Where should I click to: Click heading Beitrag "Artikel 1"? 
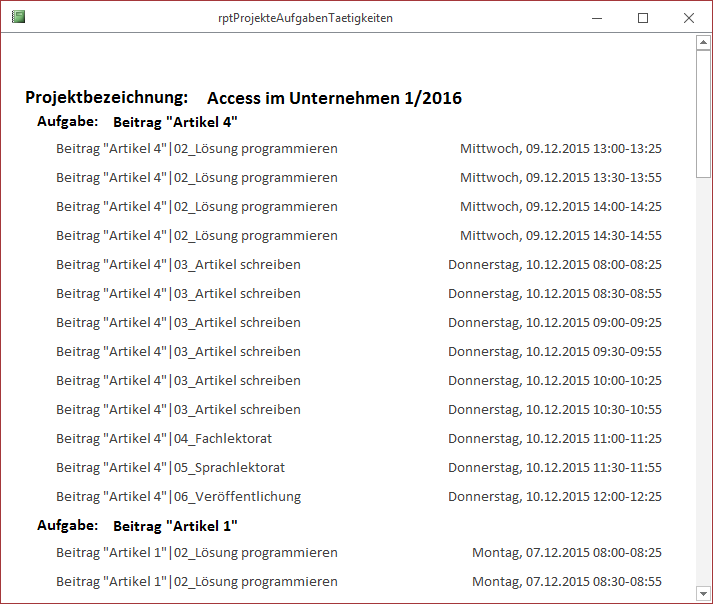176,526
